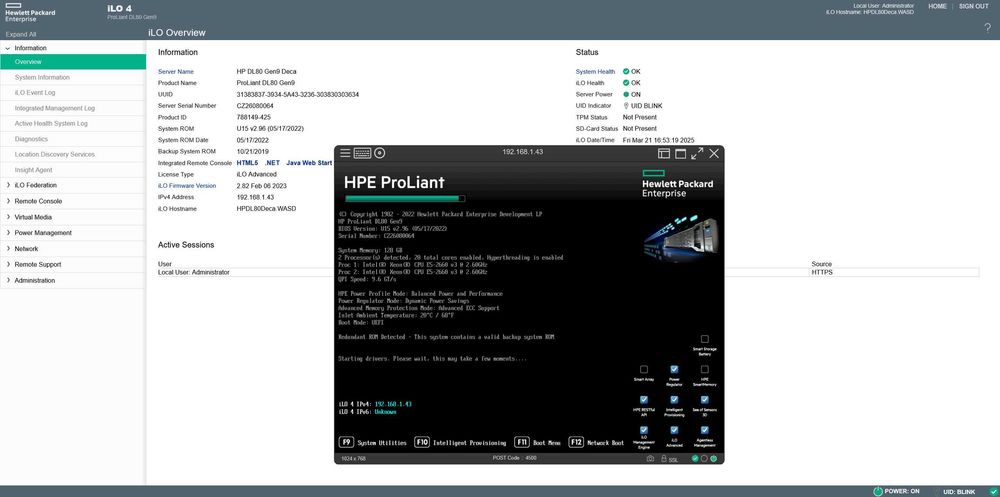Capture a console screenshot with the camera icon
The width and height of the screenshot is (1000, 497).
coord(650,459)
